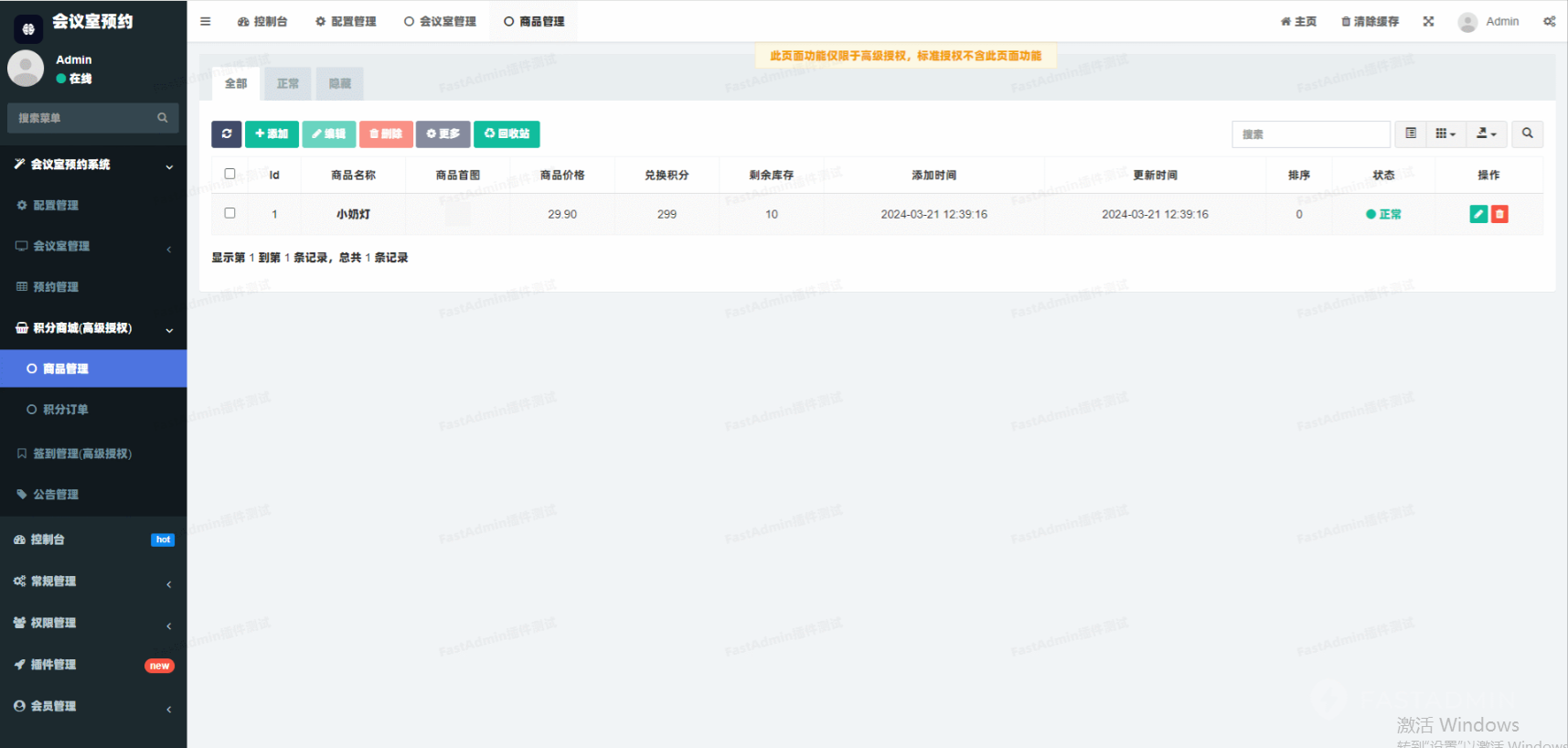Open the export data dropdown
This screenshot has height=748, width=1568.
[x=1487, y=134]
